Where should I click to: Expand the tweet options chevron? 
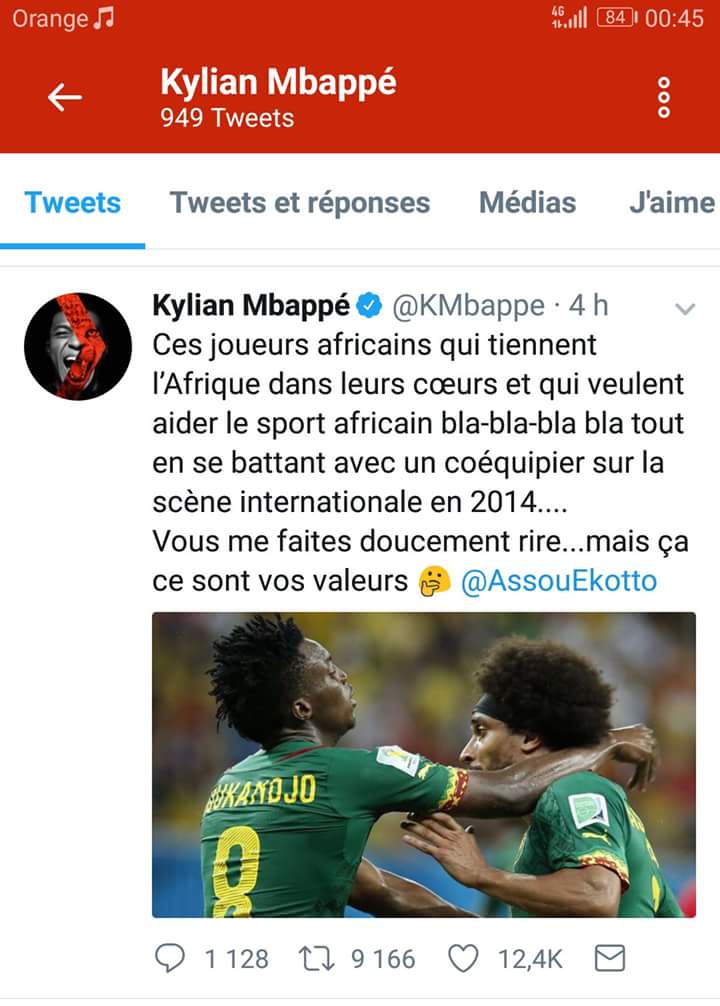pyautogui.click(x=685, y=309)
